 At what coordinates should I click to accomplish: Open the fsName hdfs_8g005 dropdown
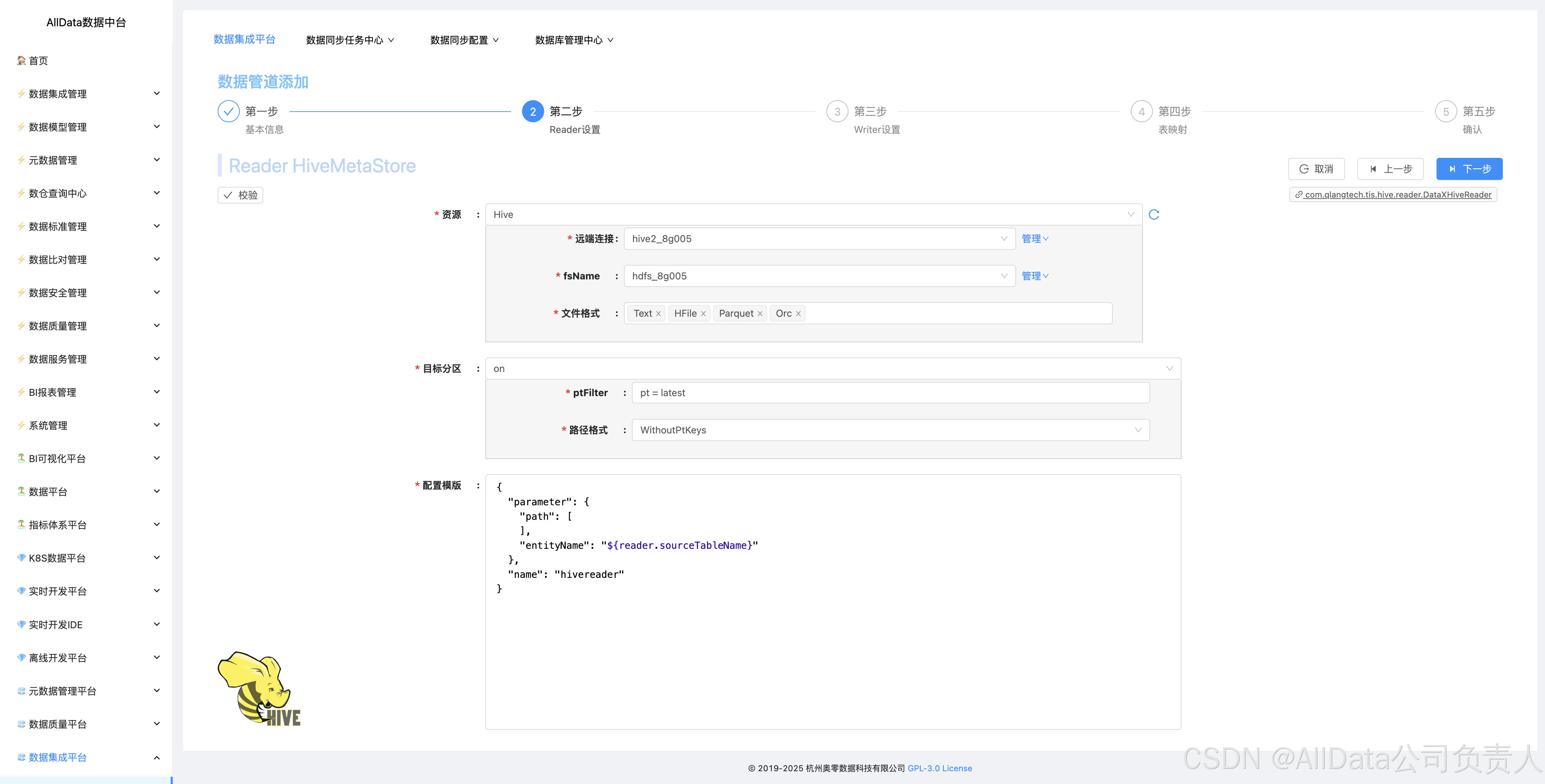click(819, 276)
